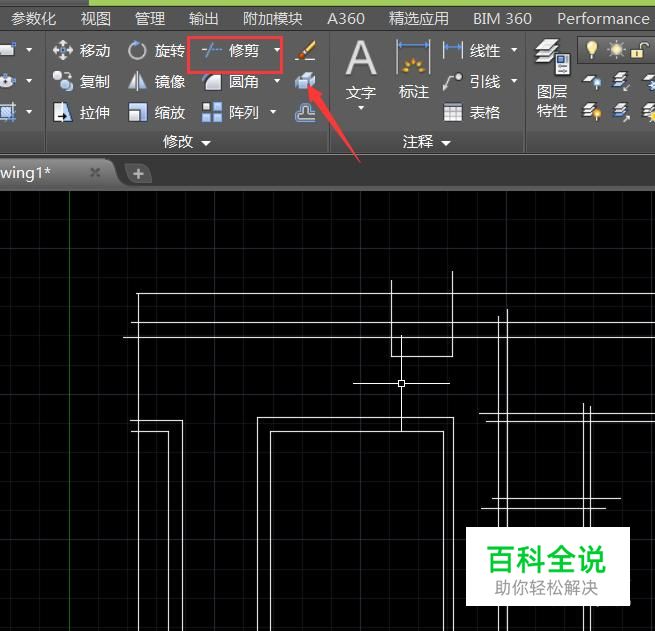Open the 线性 dimension dropdown arrow
This screenshot has height=631, width=655.
tap(514, 51)
